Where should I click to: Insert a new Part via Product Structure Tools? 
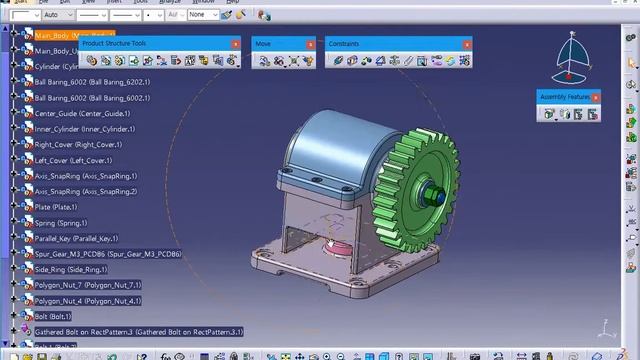(120, 60)
